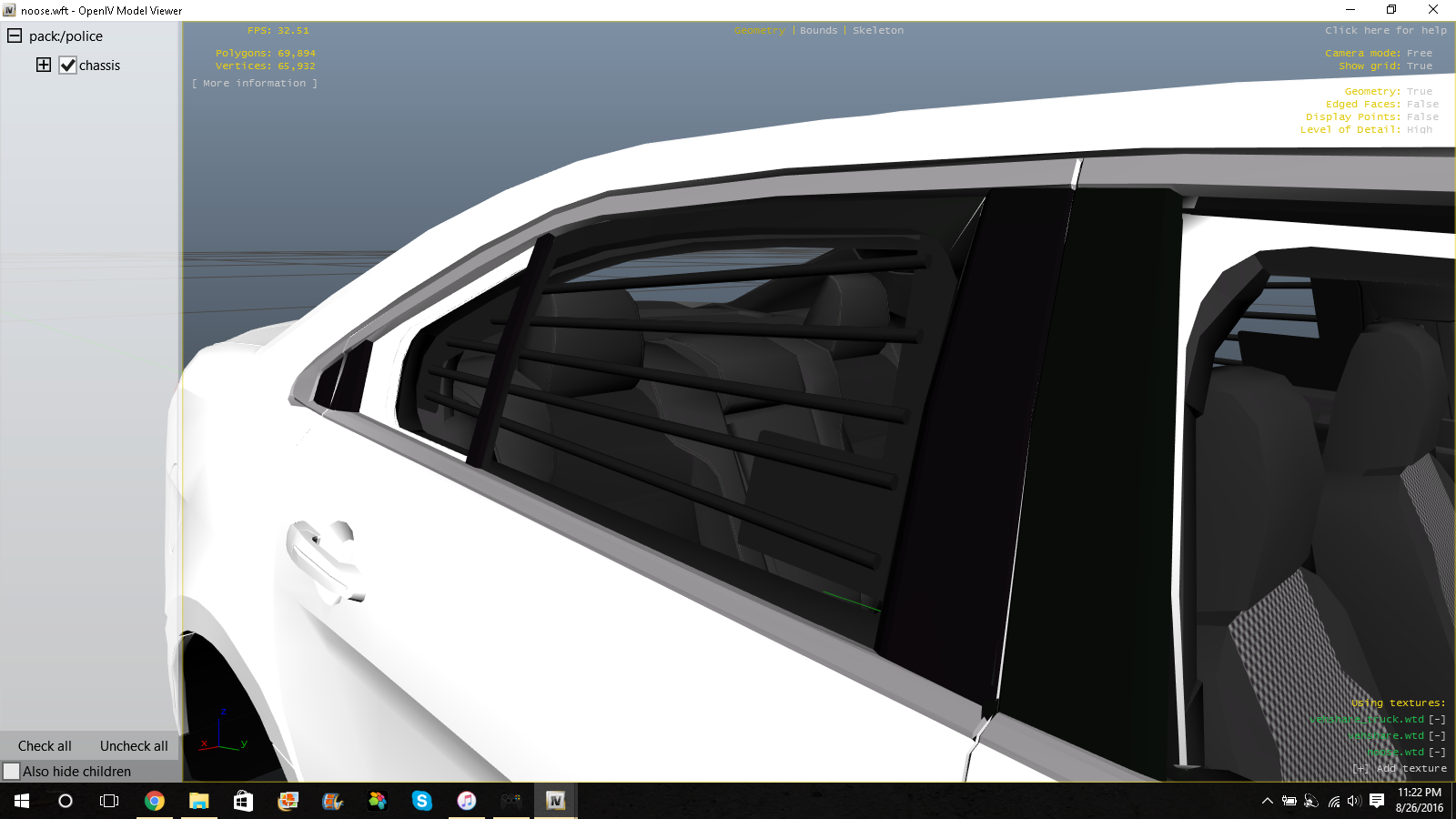Uncheck the chassis visibility checkbox
The height and width of the screenshot is (819, 1456).
pyautogui.click(x=68, y=66)
